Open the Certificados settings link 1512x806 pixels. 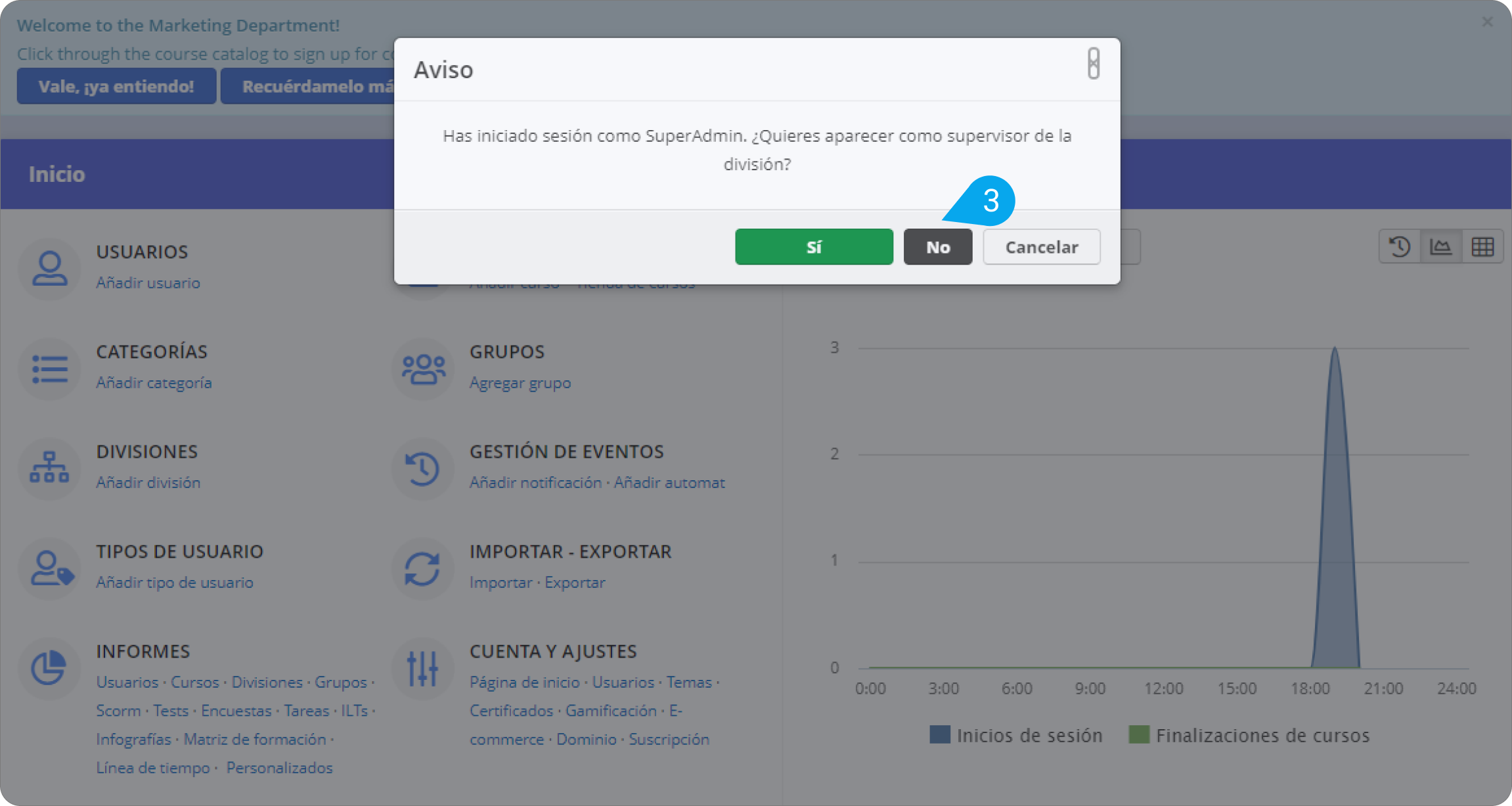click(x=511, y=710)
